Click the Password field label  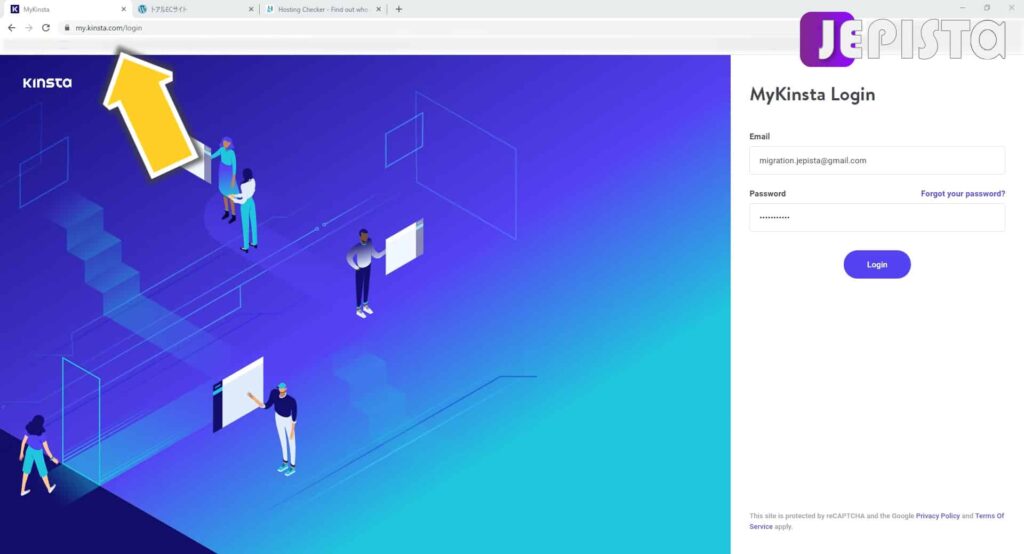point(767,193)
